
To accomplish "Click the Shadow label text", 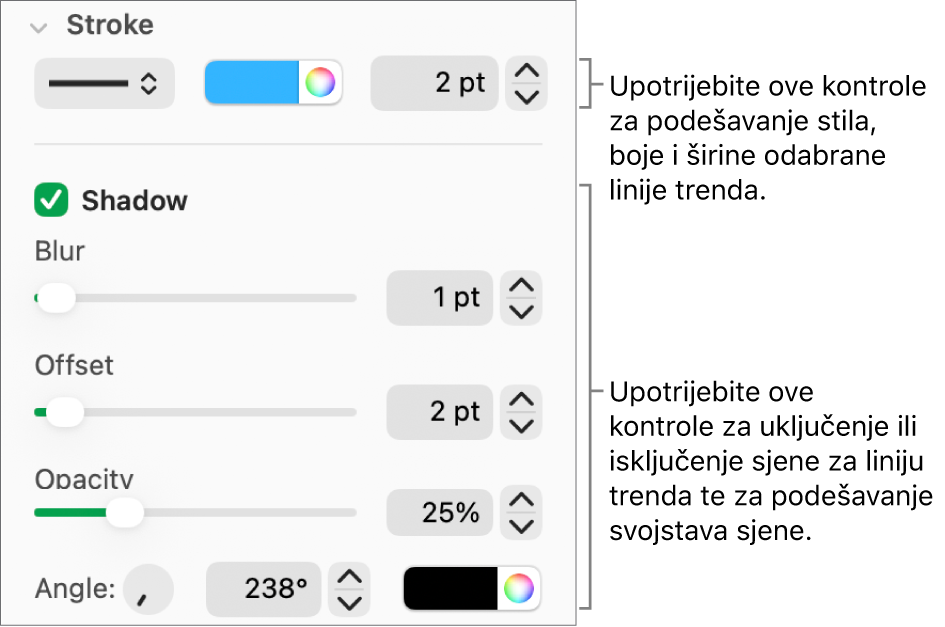I will [135, 200].
